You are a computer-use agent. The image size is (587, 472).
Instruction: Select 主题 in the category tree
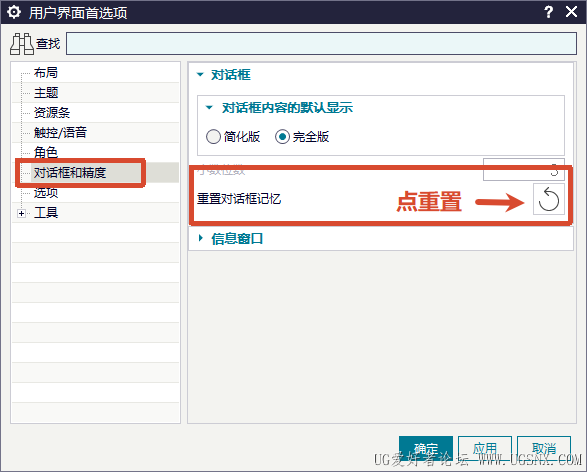[x=46, y=92]
